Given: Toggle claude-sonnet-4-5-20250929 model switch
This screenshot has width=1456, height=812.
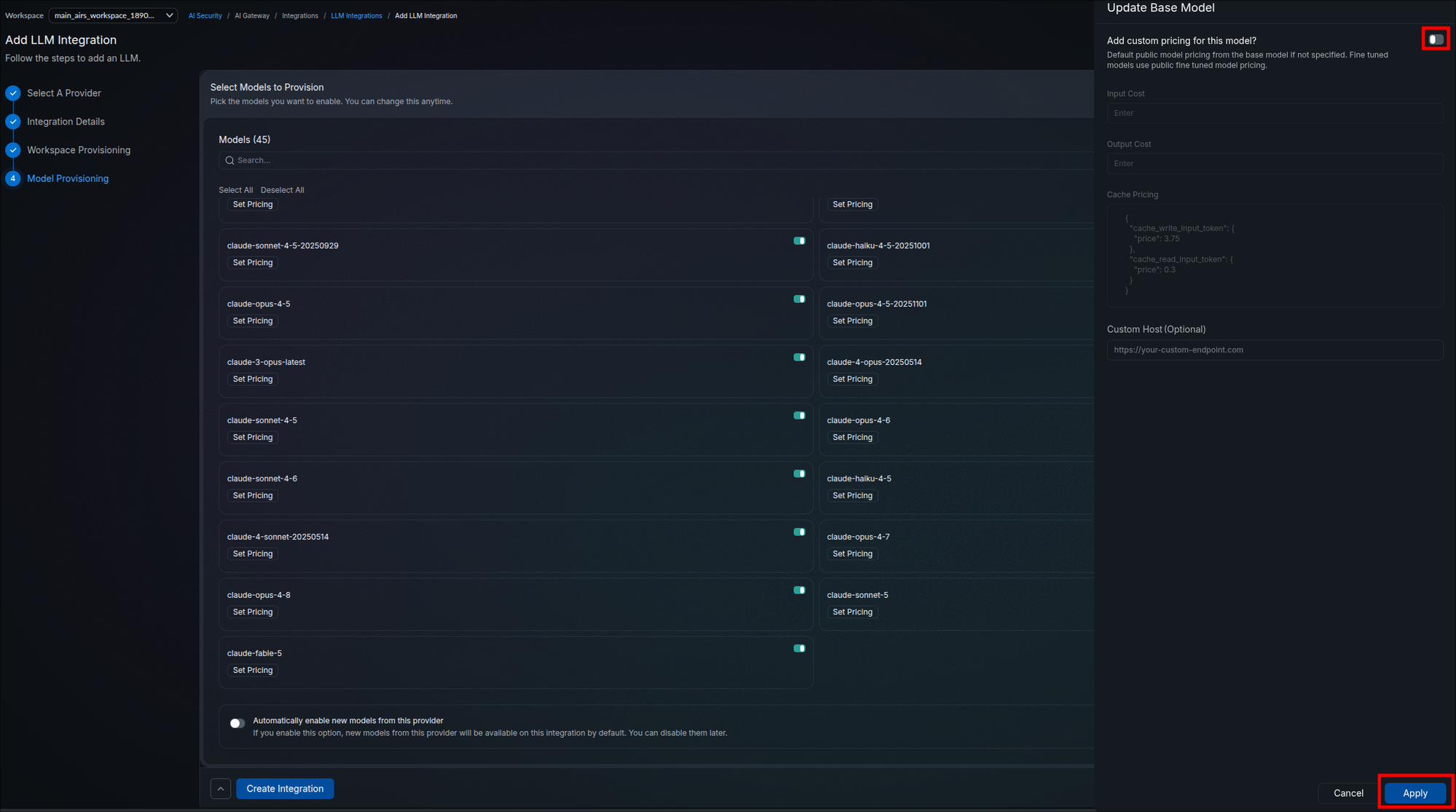Looking at the screenshot, I should coord(799,241).
